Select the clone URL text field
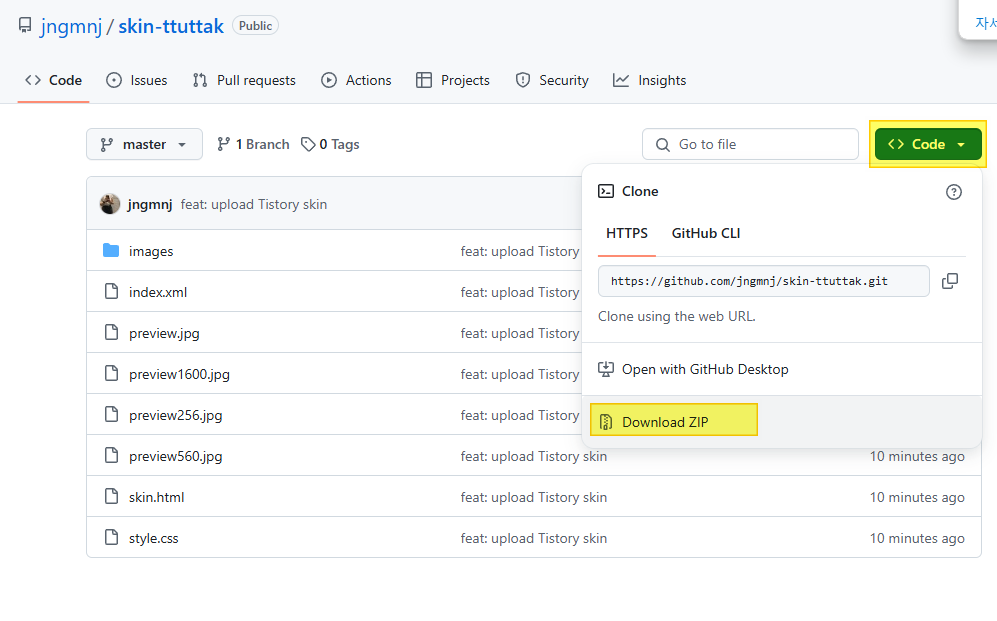This screenshot has width=997, height=621. point(764,281)
